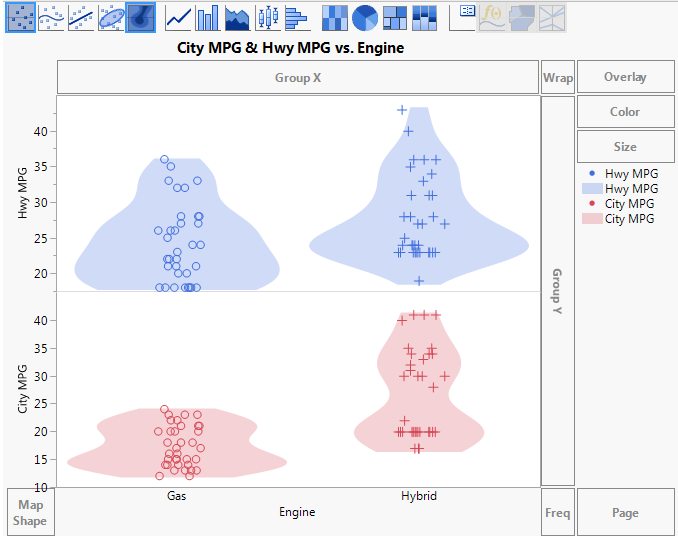Viewport: 678px width, 536px height.
Task: Click the Overlay drop zone
Action: pos(625,77)
